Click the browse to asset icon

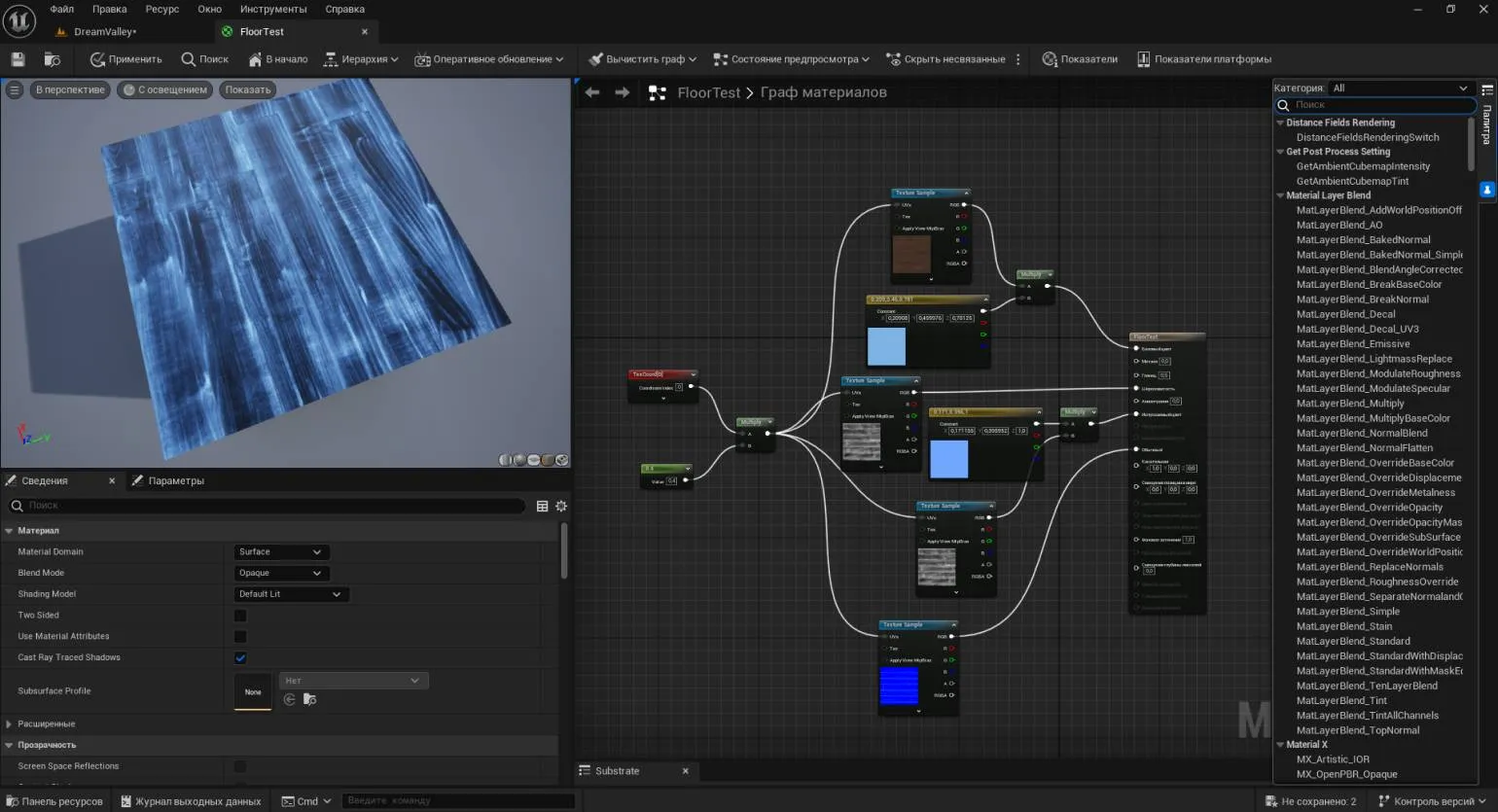(x=53, y=59)
